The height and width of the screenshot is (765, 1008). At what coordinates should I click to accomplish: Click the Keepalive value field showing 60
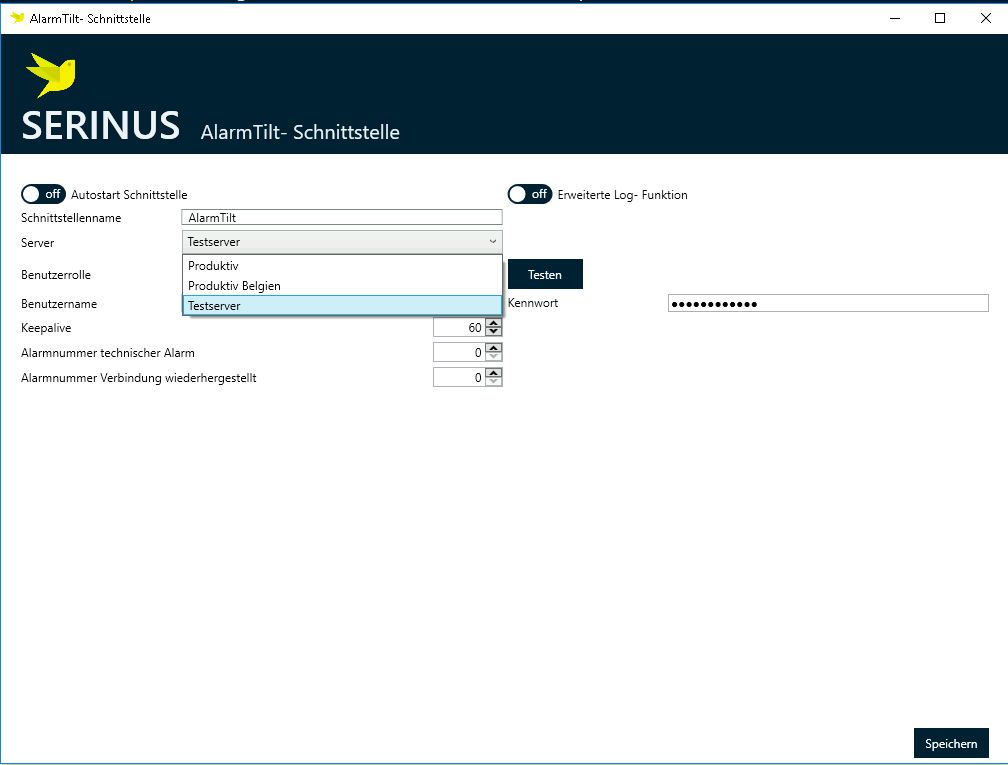tap(459, 327)
